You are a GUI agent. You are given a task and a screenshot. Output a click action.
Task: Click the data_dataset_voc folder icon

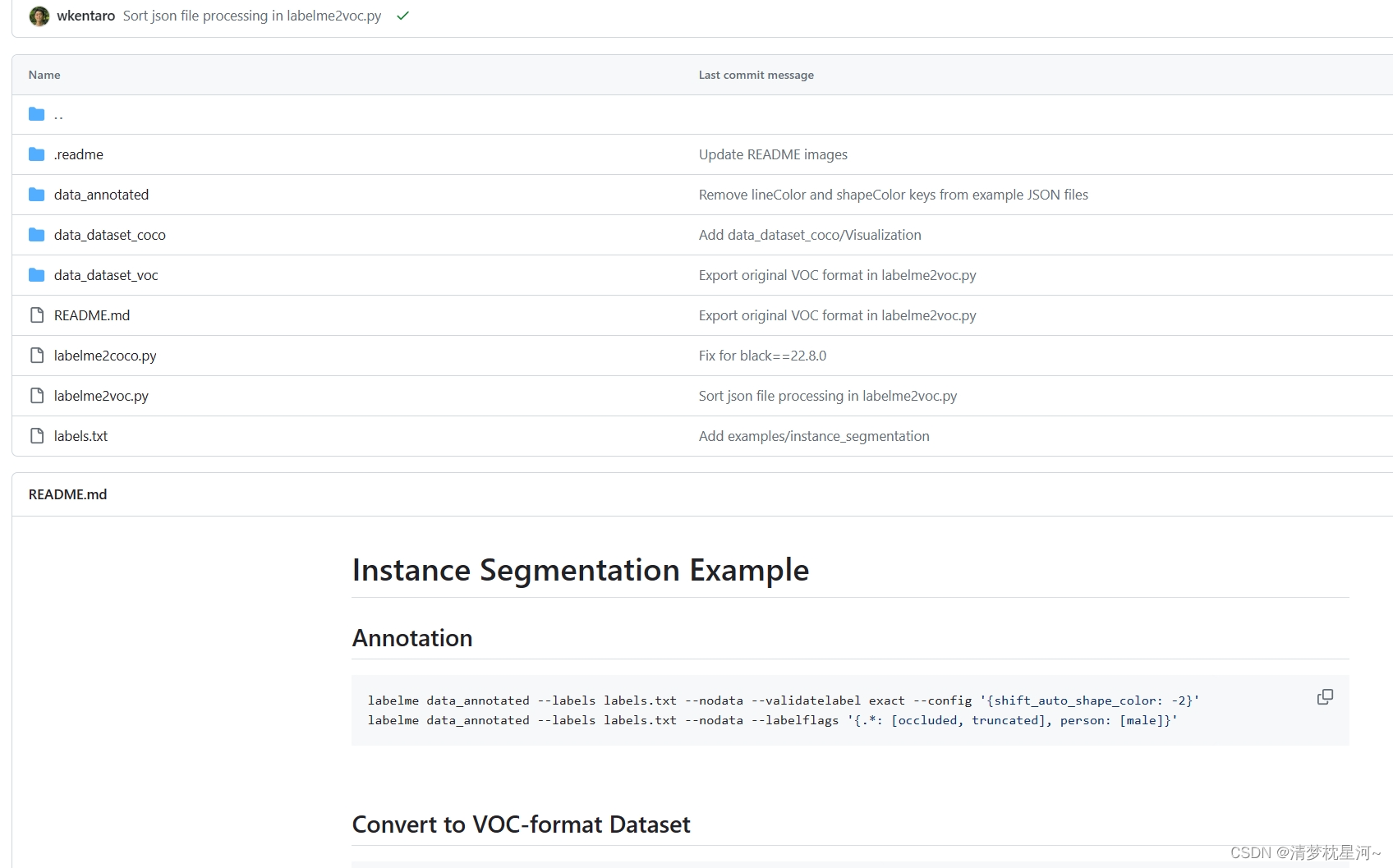coord(36,275)
